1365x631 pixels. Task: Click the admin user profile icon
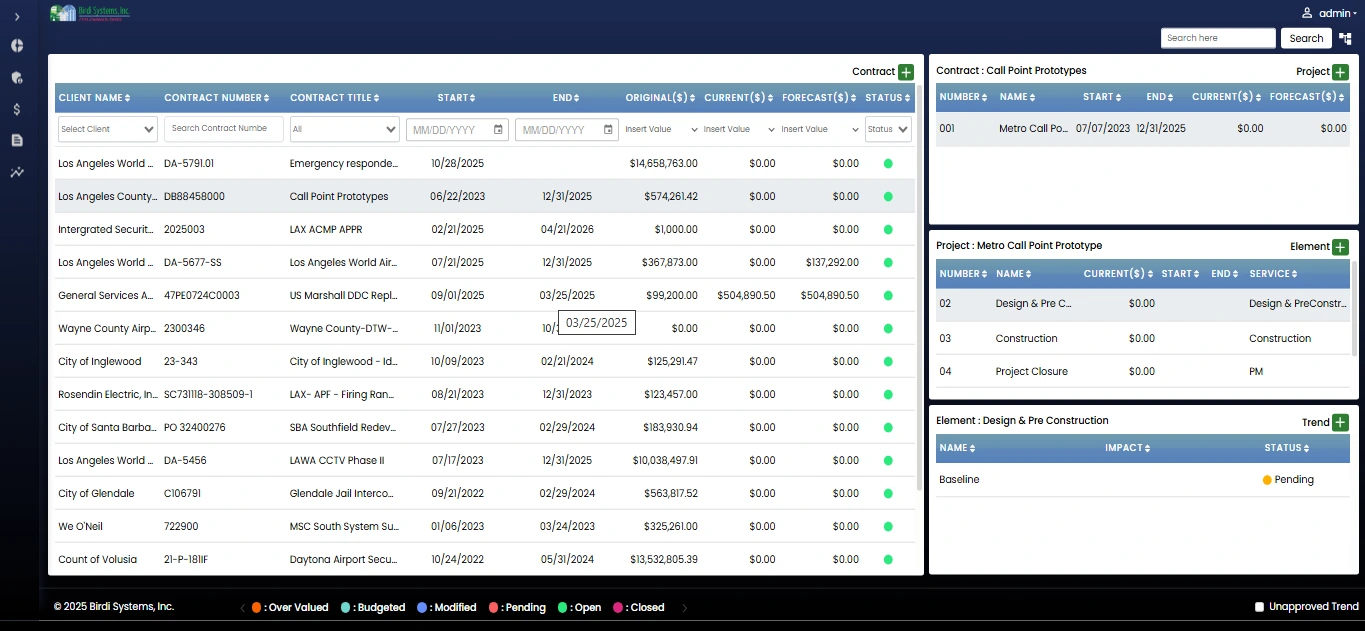pos(1306,13)
